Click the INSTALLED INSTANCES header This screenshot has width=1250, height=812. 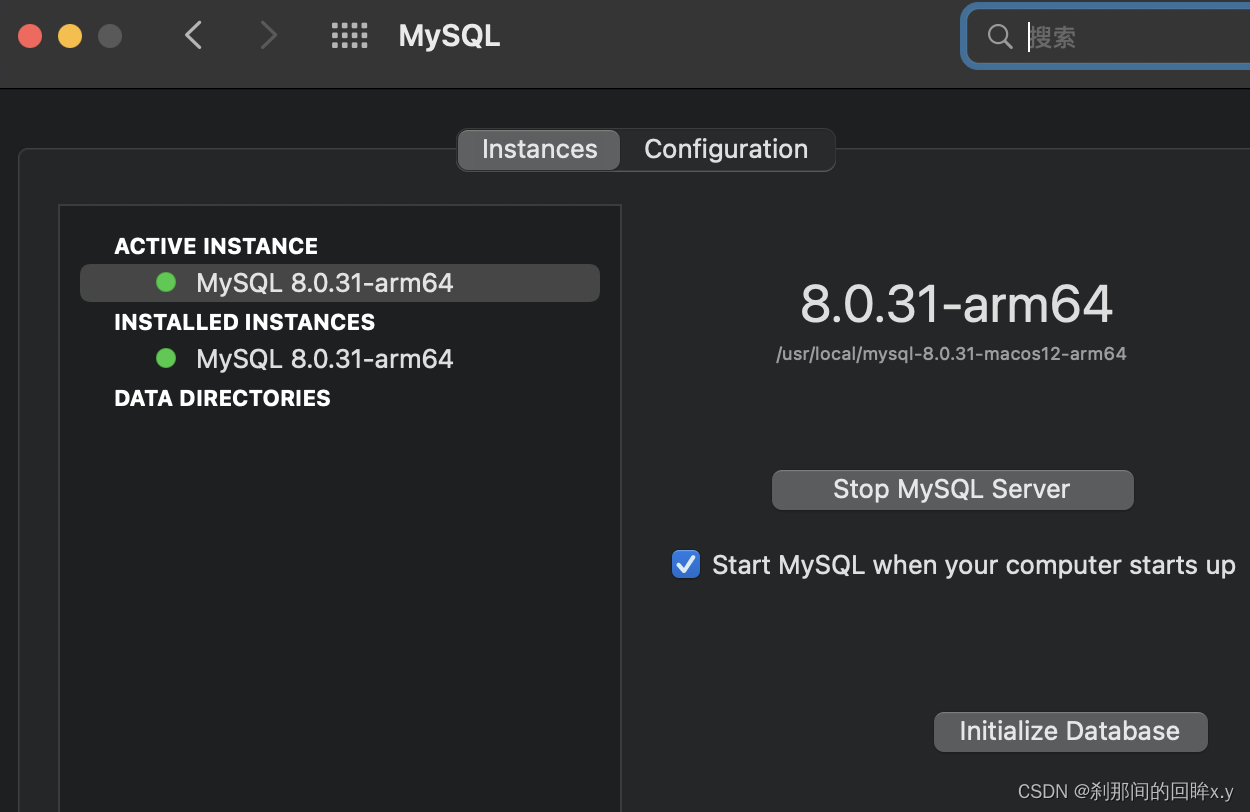(245, 322)
